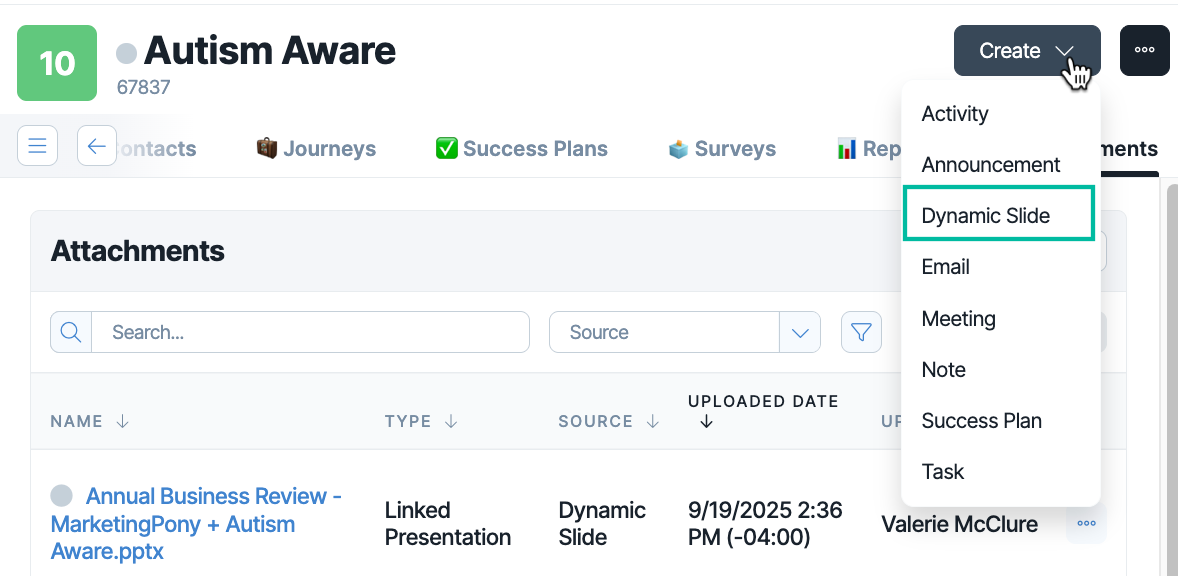Collapse the Create dropdown button

point(1027,50)
